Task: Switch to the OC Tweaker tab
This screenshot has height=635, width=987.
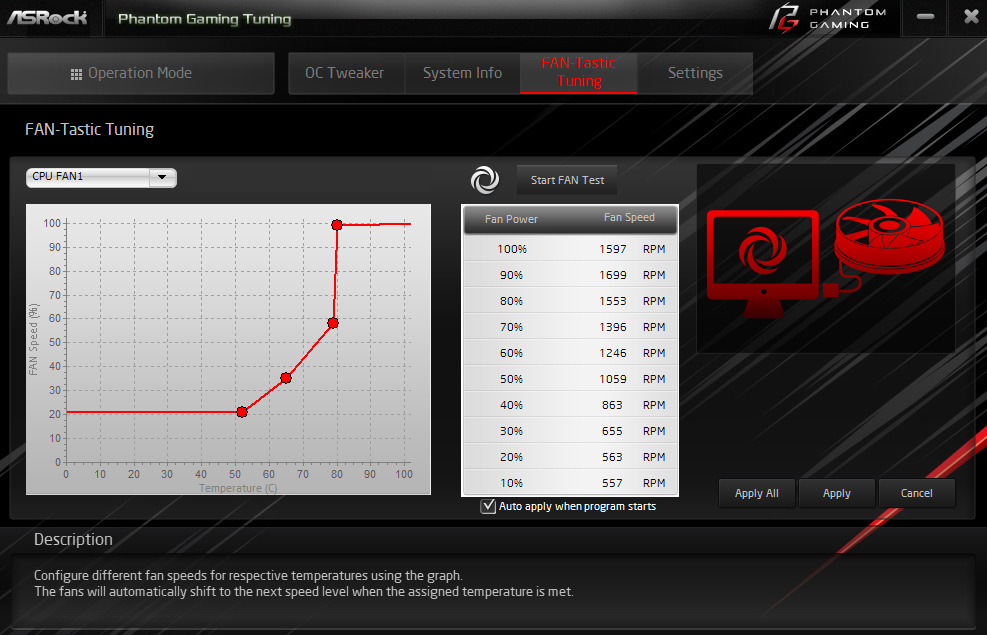Action: pos(347,73)
